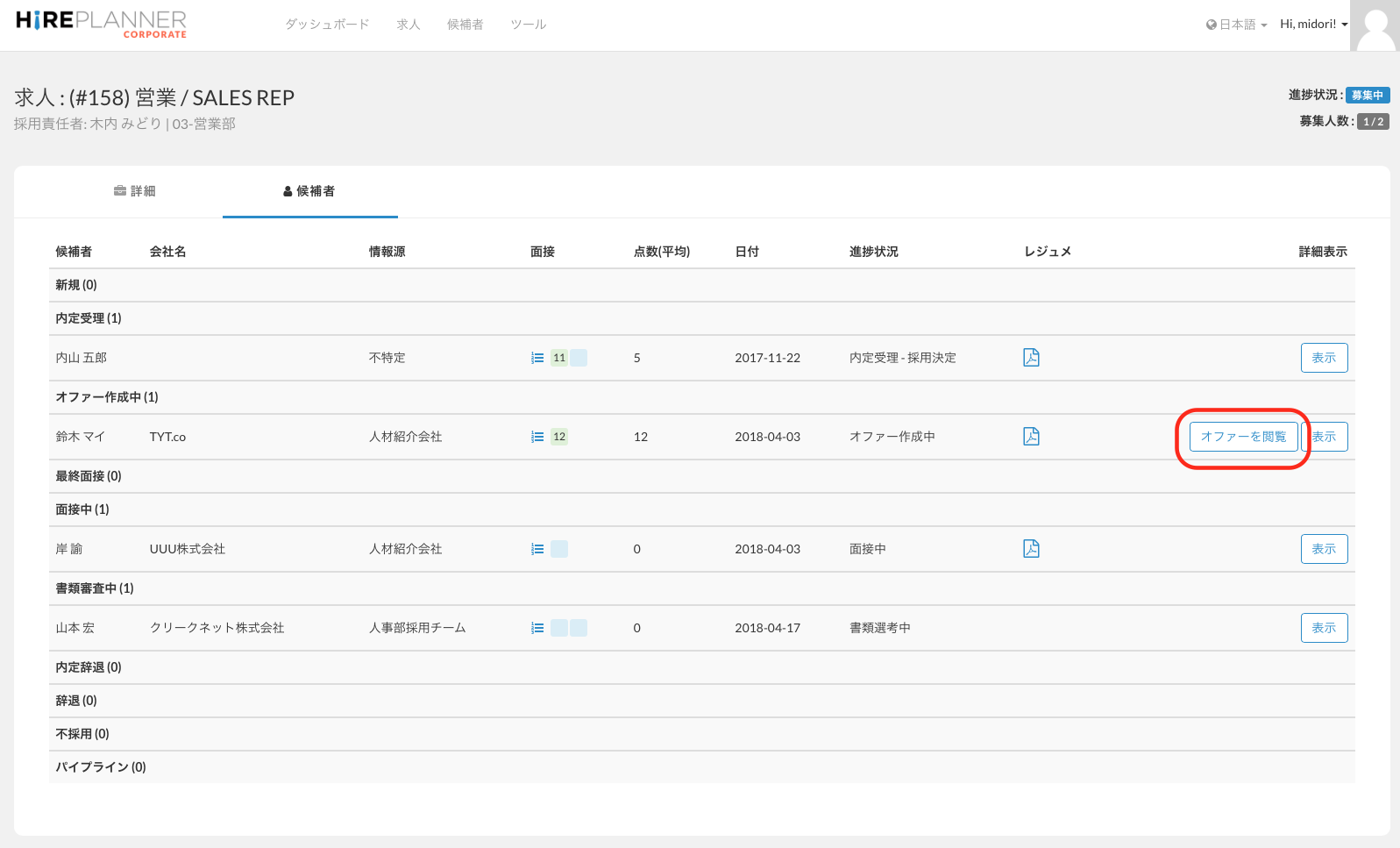Image resolution: width=1400 pixels, height=848 pixels.
Task: Open resume PDF icon for 鈴木 マイ
Action: coord(1031,437)
